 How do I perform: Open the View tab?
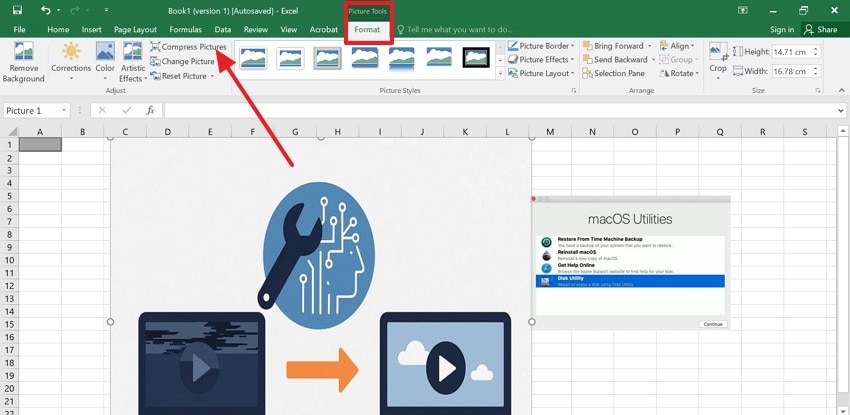[x=289, y=29]
